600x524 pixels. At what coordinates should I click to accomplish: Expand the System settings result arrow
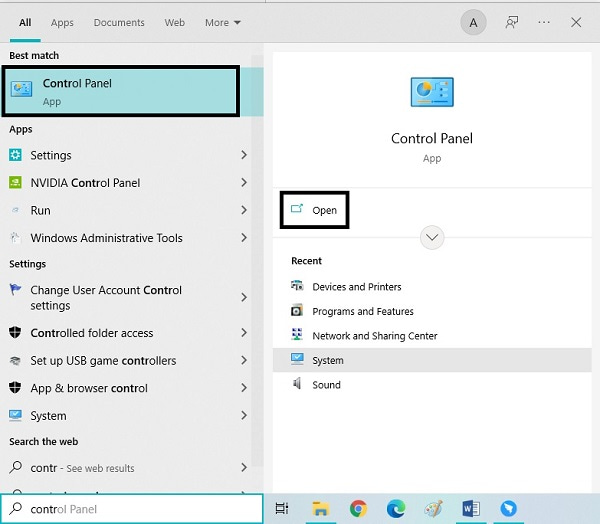pos(244,415)
